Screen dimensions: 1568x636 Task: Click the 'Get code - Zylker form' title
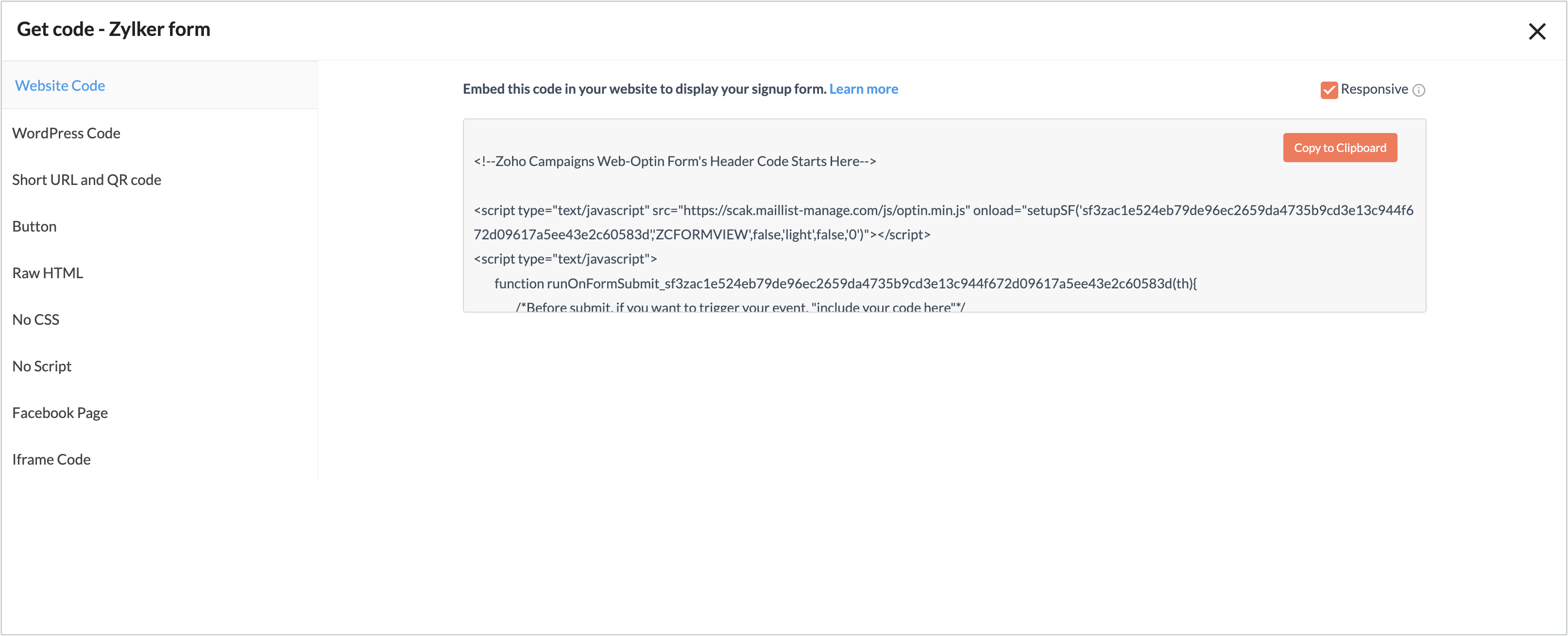tap(113, 29)
